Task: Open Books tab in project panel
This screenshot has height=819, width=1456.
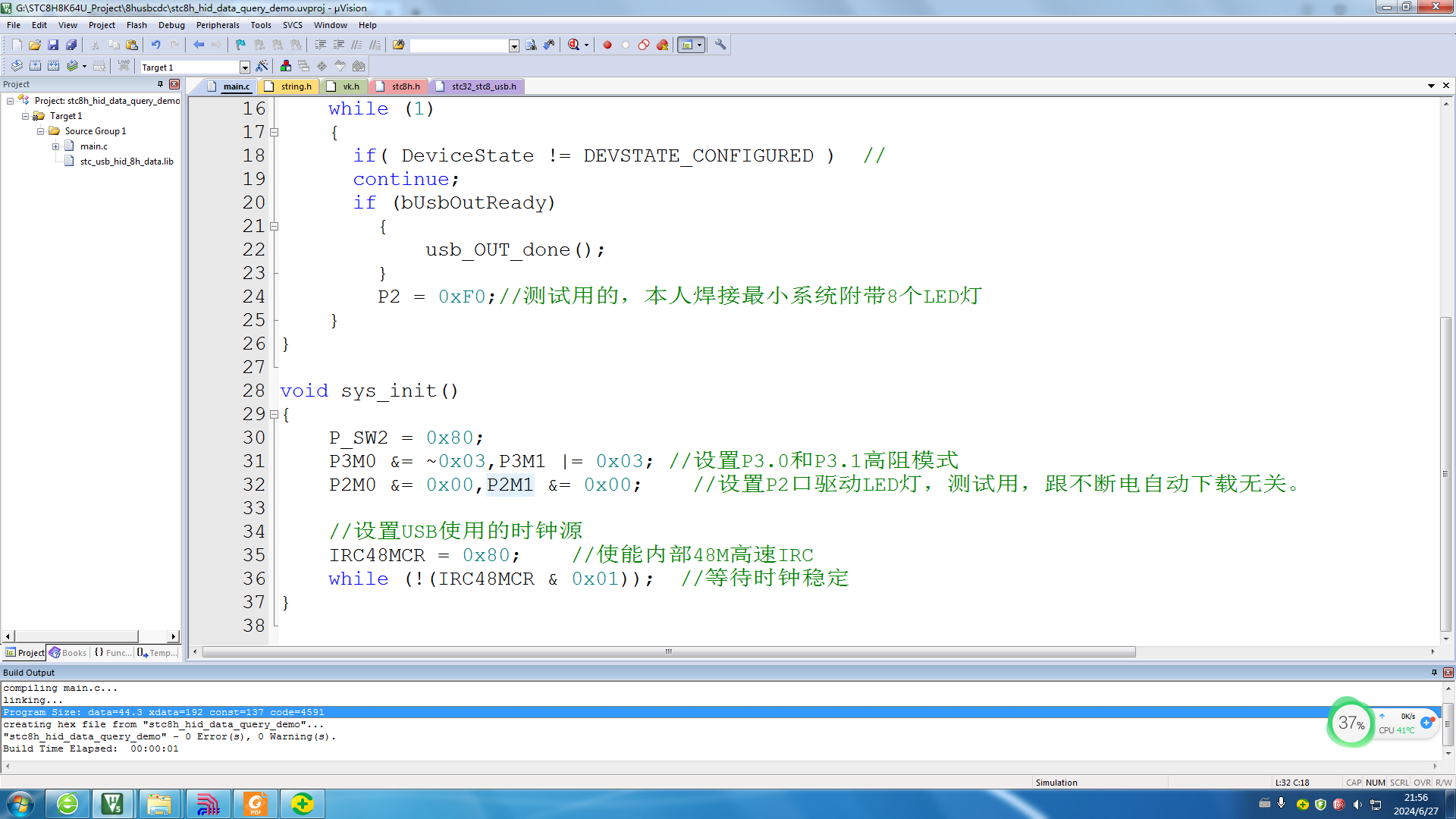Action: pyautogui.click(x=68, y=653)
